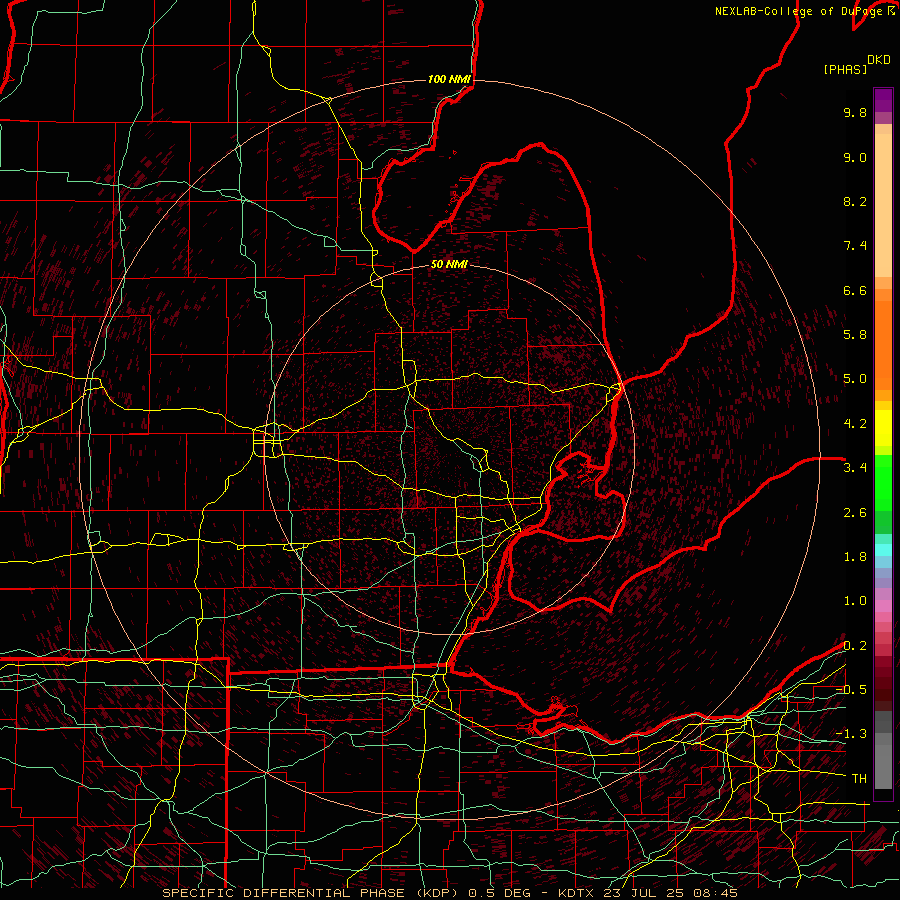Click the 1.8 scale value
This screenshot has height=900, width=900.
coord(855,557)
